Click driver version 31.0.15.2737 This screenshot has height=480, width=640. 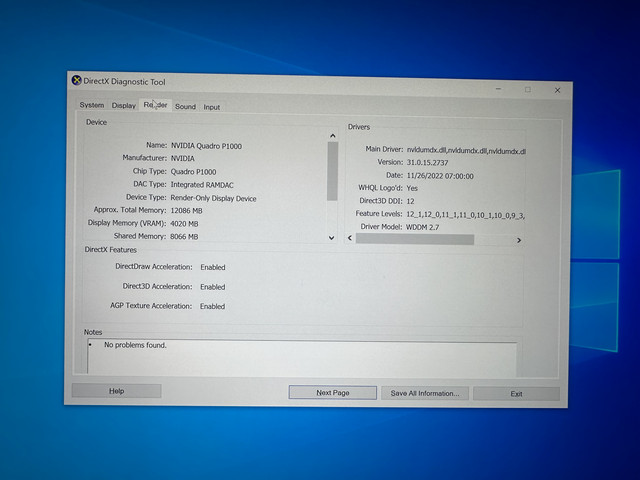click(427, 162)
